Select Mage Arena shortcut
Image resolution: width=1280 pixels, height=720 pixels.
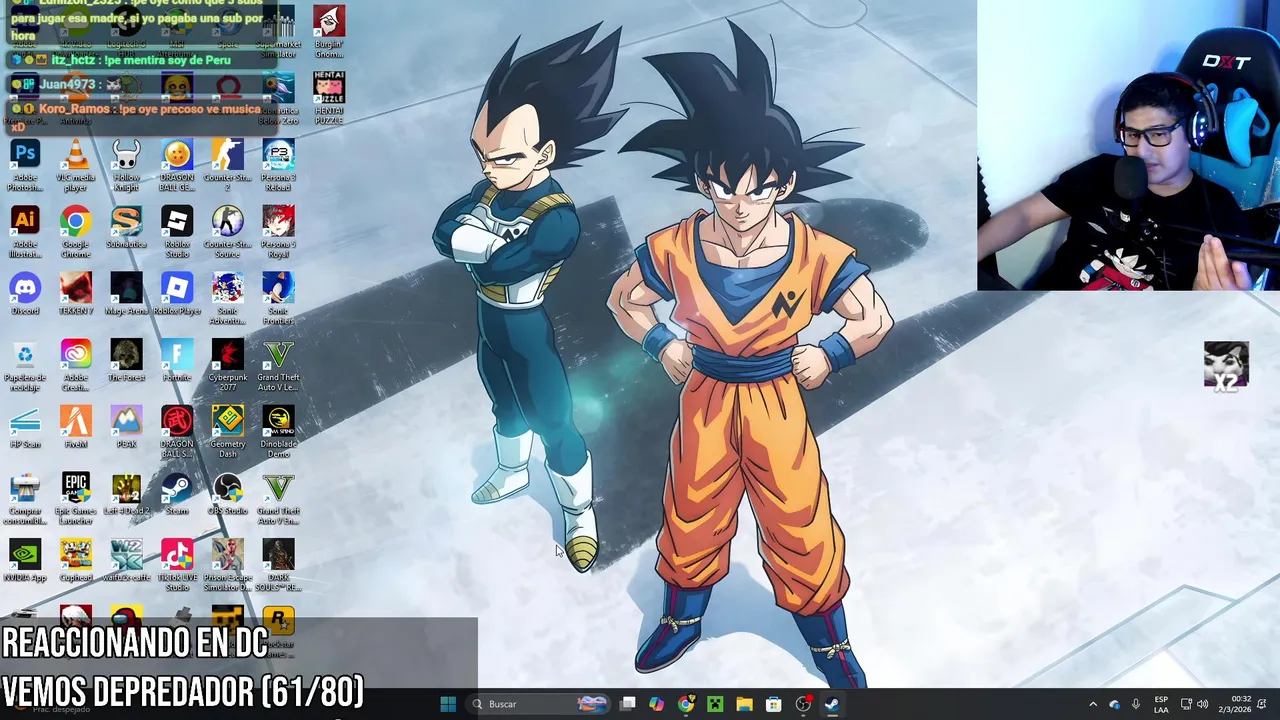126,294
